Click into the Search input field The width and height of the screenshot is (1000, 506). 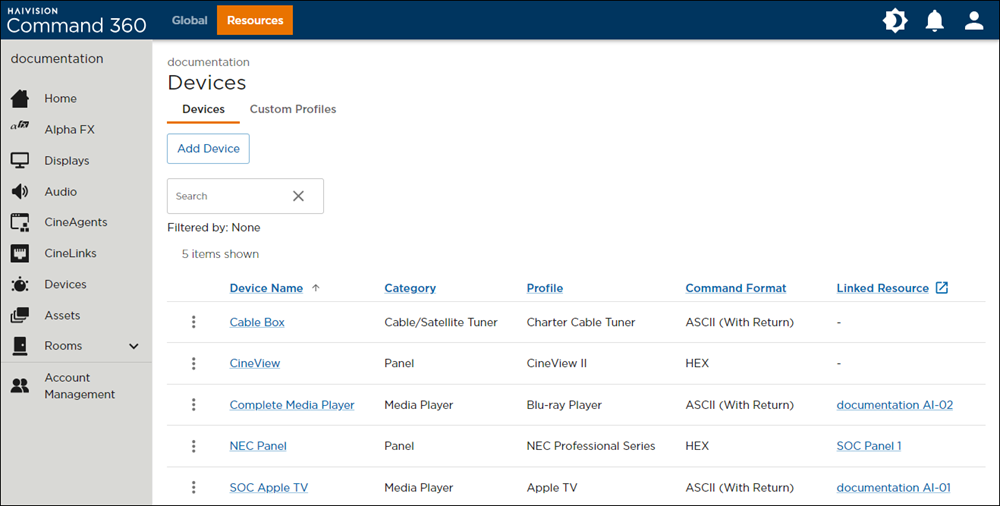225,196
